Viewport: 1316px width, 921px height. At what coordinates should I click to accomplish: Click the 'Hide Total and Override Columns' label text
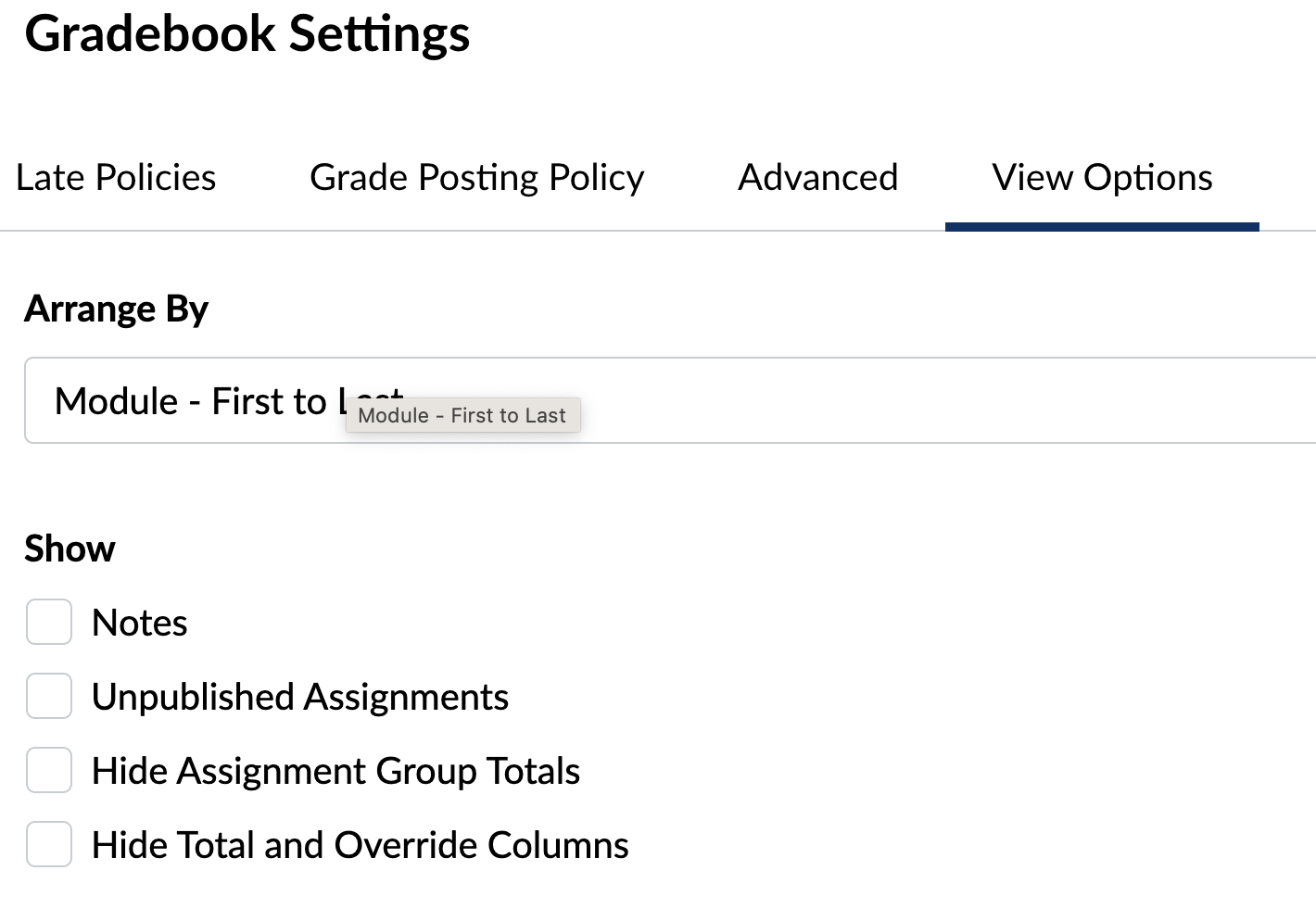361,845
